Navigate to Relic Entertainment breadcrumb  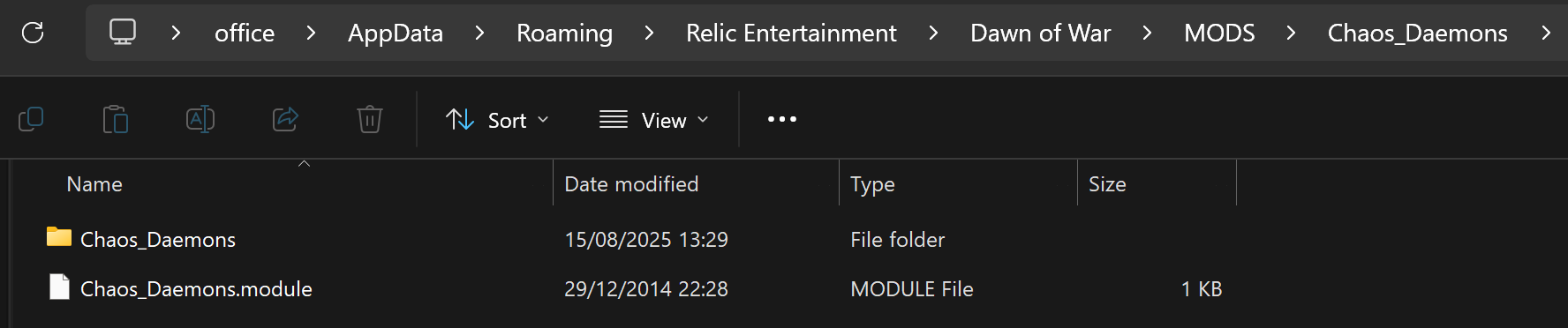791,34
